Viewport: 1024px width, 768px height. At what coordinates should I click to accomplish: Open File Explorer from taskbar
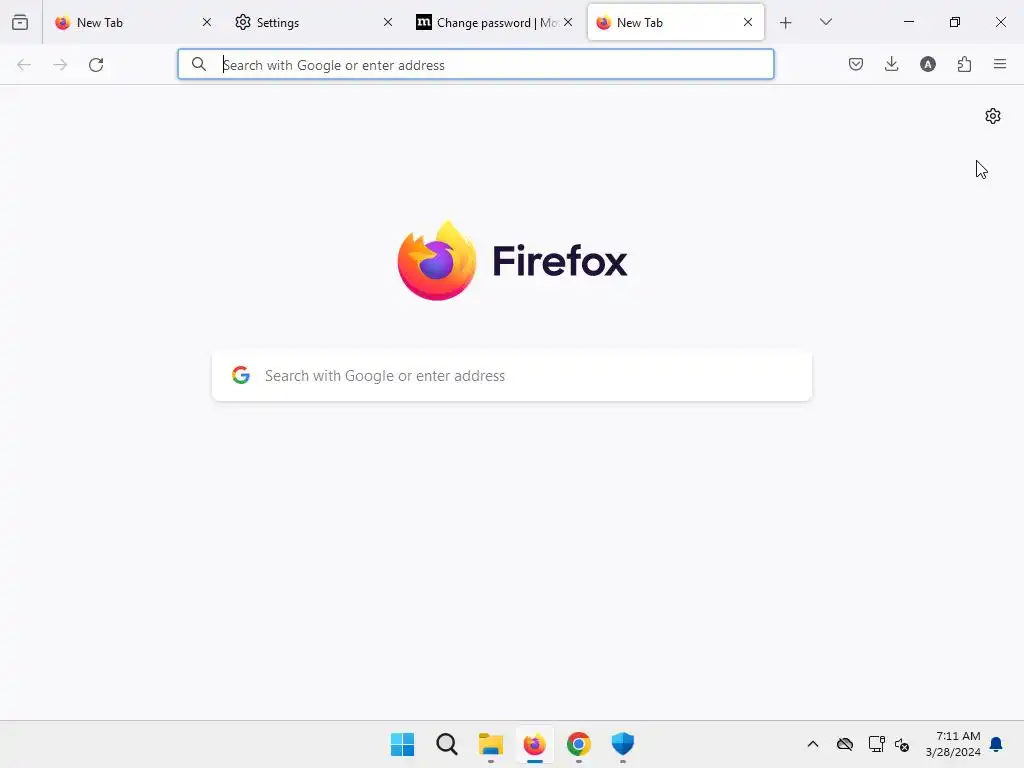click(490, 744)
